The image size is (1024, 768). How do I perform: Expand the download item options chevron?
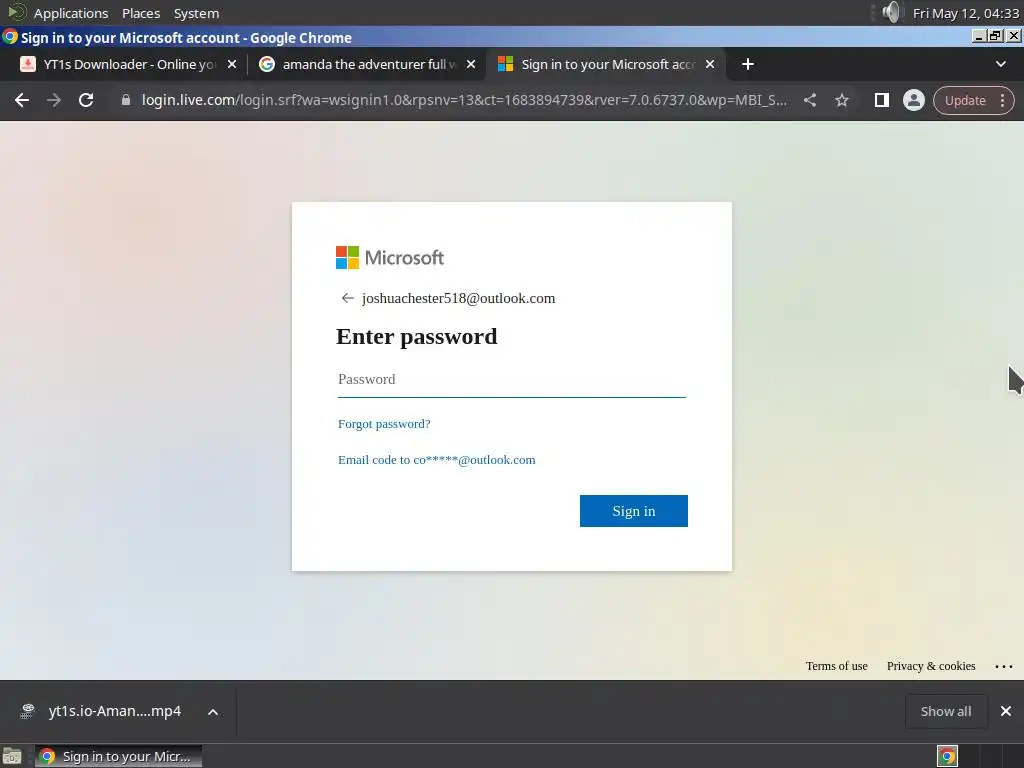(x=213, y=712)
